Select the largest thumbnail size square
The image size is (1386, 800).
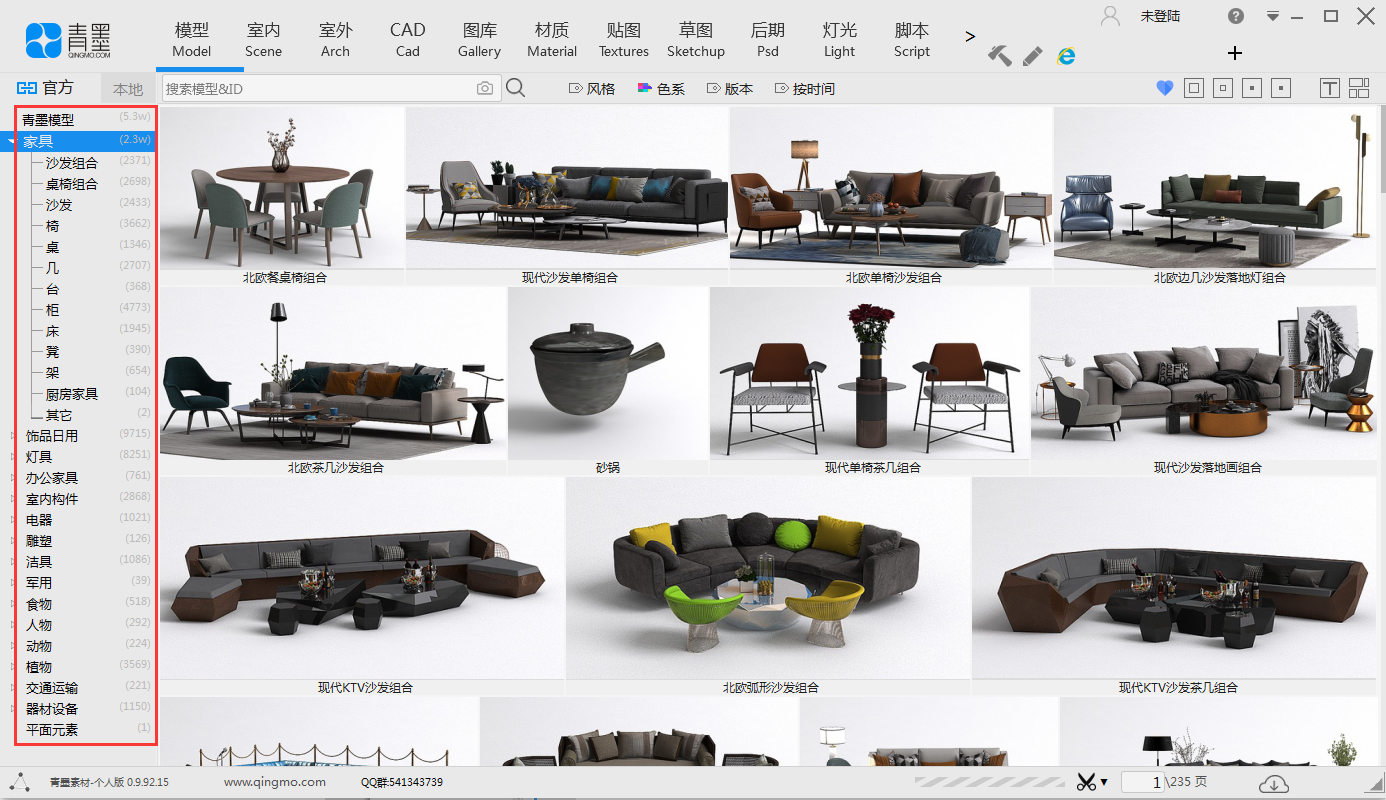1193,89
